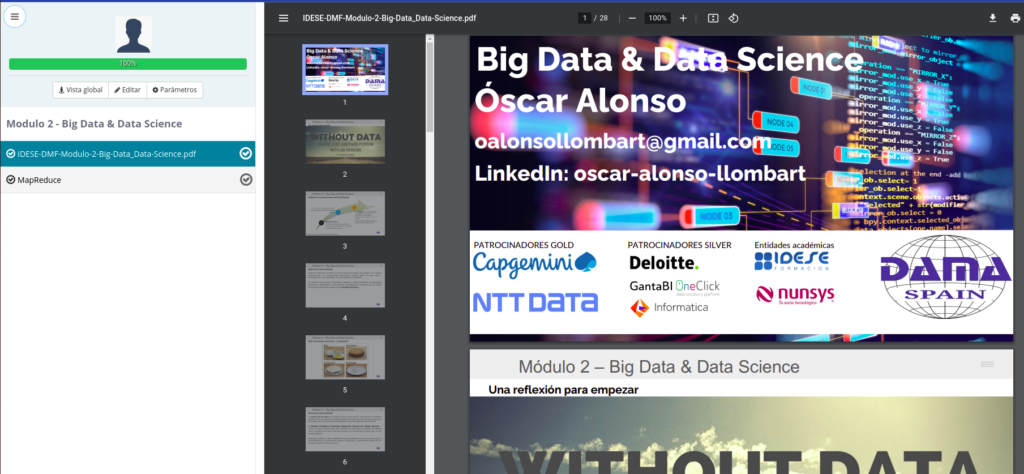Click the LinkedIn oscar-alonso-llombart text
Image resolution: width=1024 pixels, height=474 pixels.
coord(640,173)
